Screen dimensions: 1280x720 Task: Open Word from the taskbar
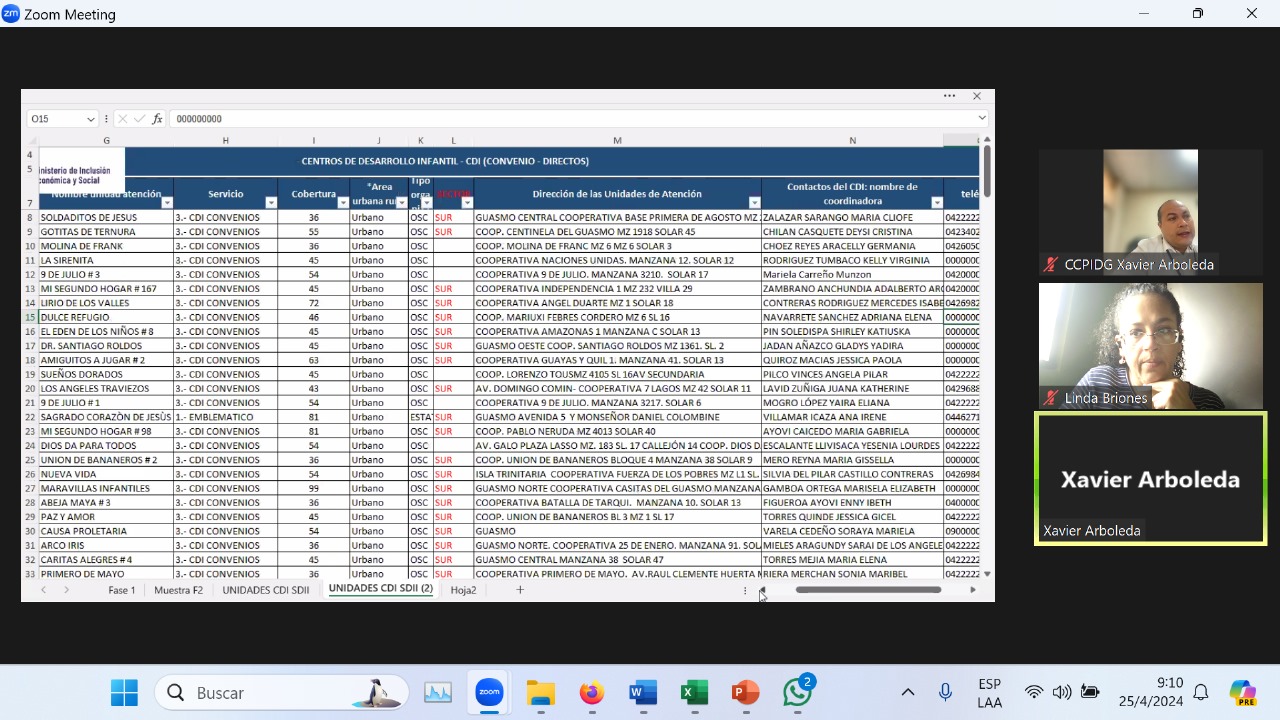[x=643, y=693]
